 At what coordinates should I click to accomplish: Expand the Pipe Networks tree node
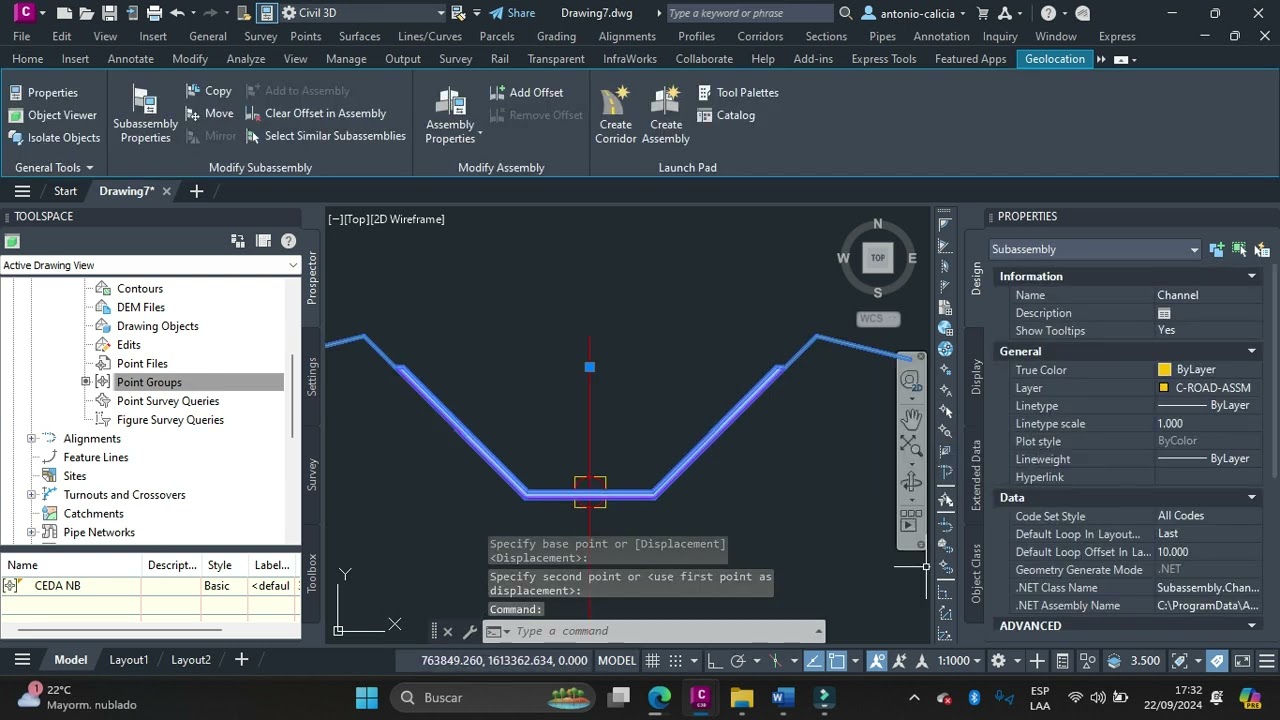pos(32,532)
